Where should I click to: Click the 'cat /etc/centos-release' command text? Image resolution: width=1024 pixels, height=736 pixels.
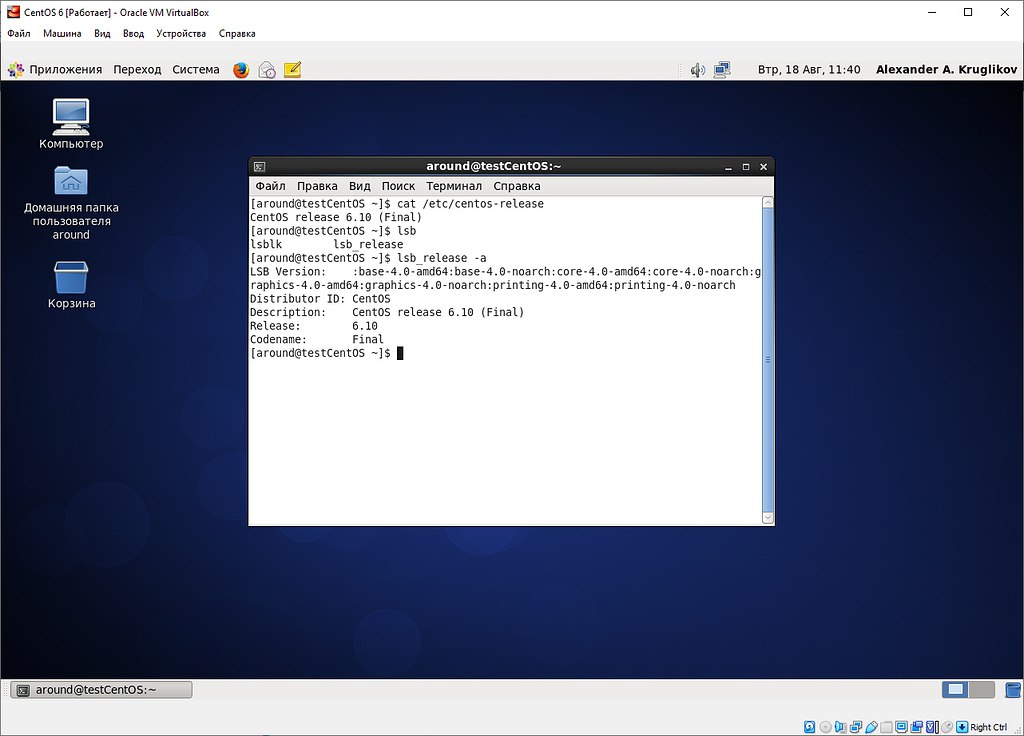coord(470,204)
